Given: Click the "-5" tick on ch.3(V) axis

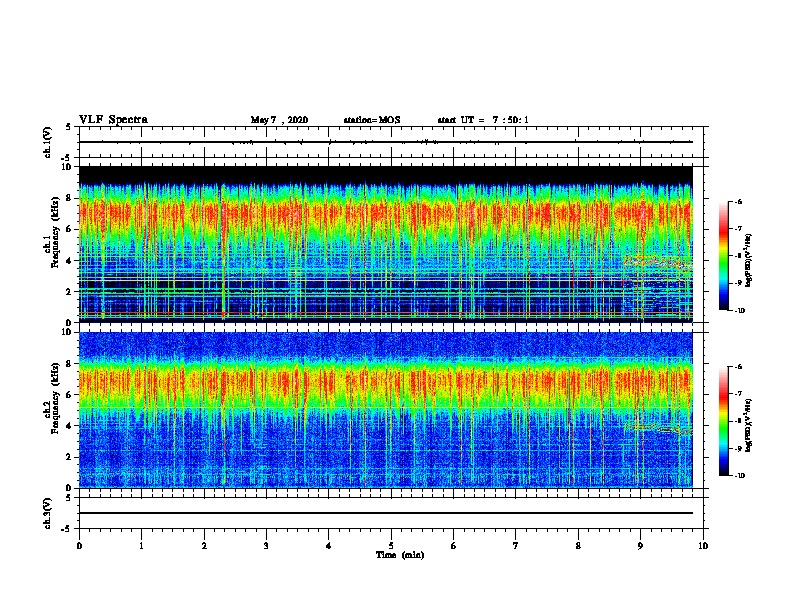Looking at the screenshot, I should (x=68, y=529).
